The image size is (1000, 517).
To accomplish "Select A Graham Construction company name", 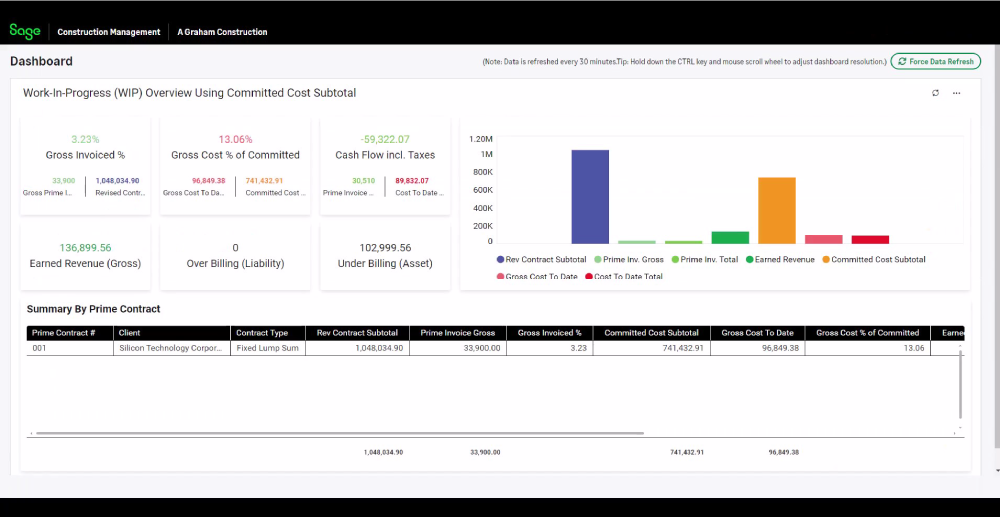I will coord(222,32).
